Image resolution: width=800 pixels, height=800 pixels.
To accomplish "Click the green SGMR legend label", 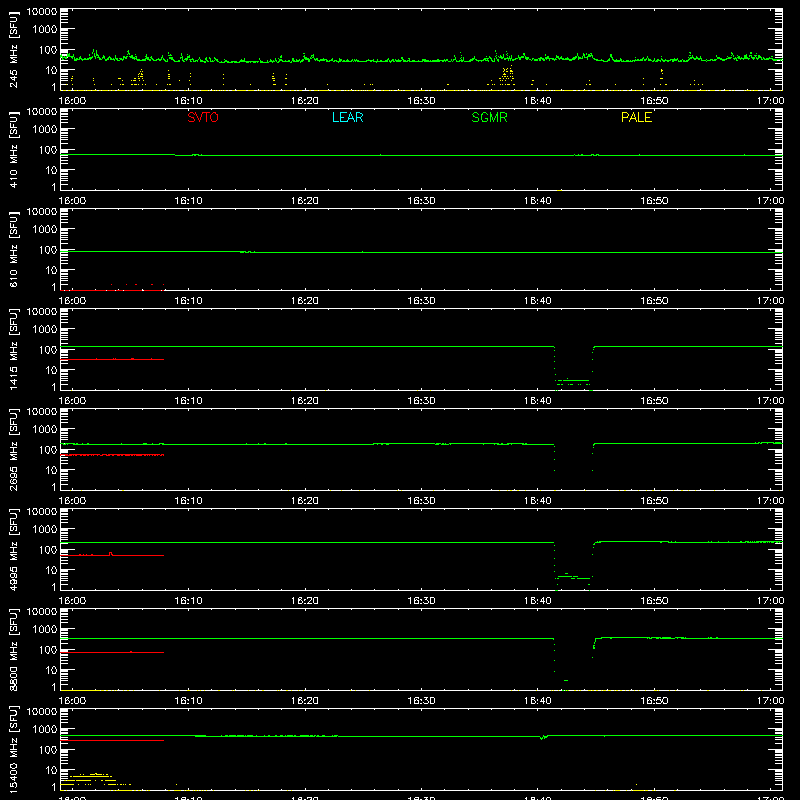I will click(x=489, y=117).
